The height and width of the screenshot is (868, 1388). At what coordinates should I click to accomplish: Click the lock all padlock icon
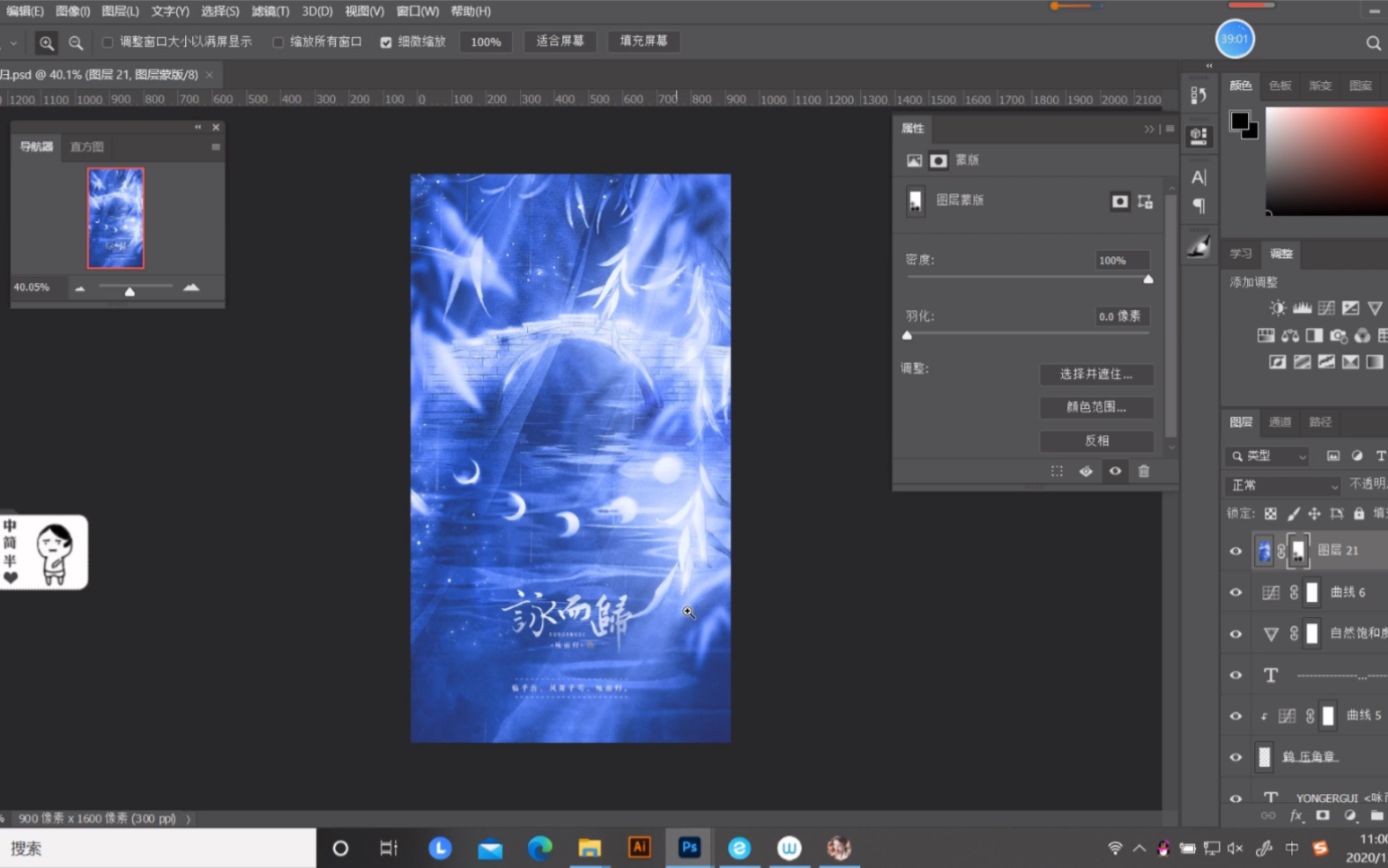click(x=1359, y=514)
